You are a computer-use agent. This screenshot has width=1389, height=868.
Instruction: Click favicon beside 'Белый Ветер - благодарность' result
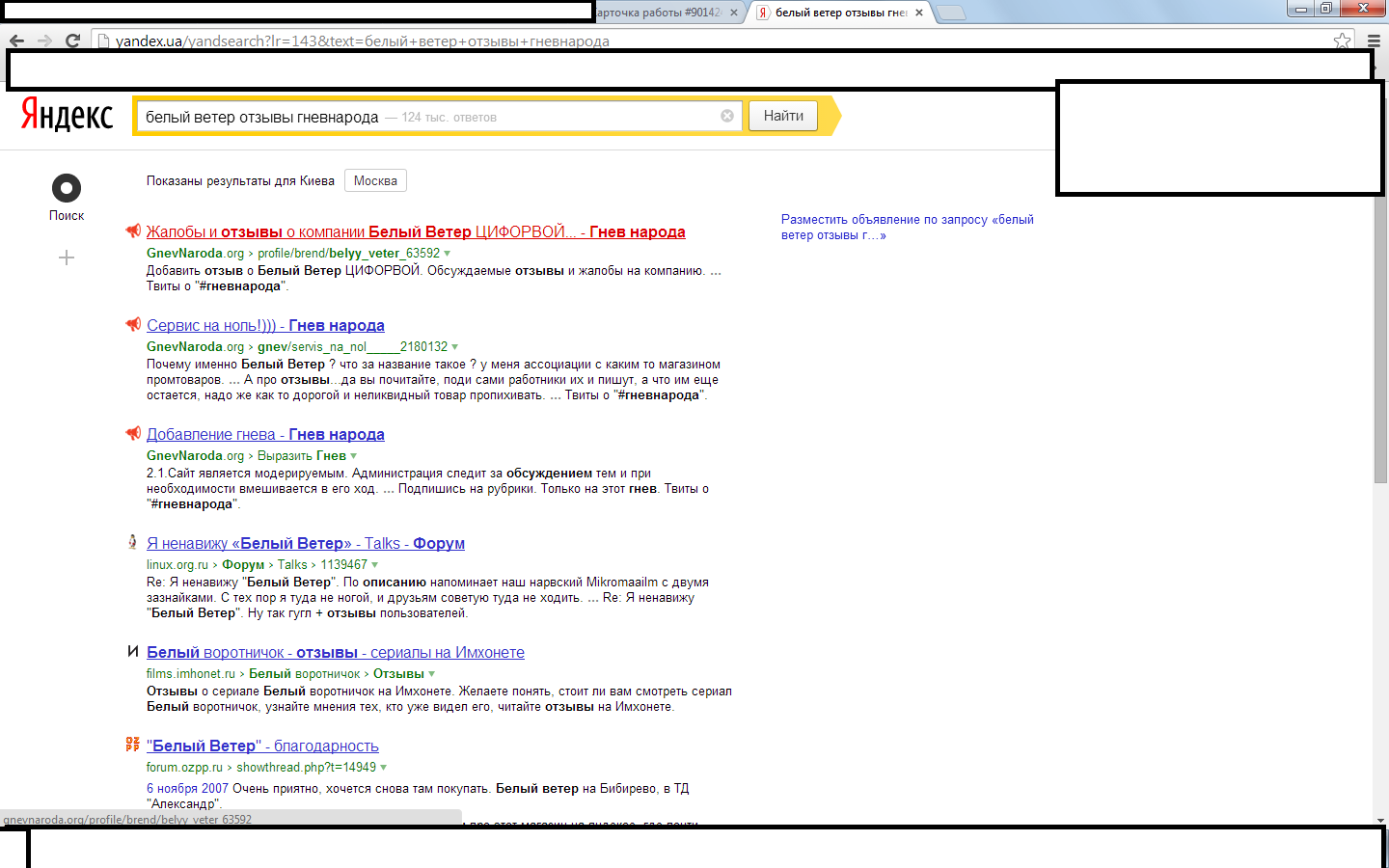pos(133,745)
